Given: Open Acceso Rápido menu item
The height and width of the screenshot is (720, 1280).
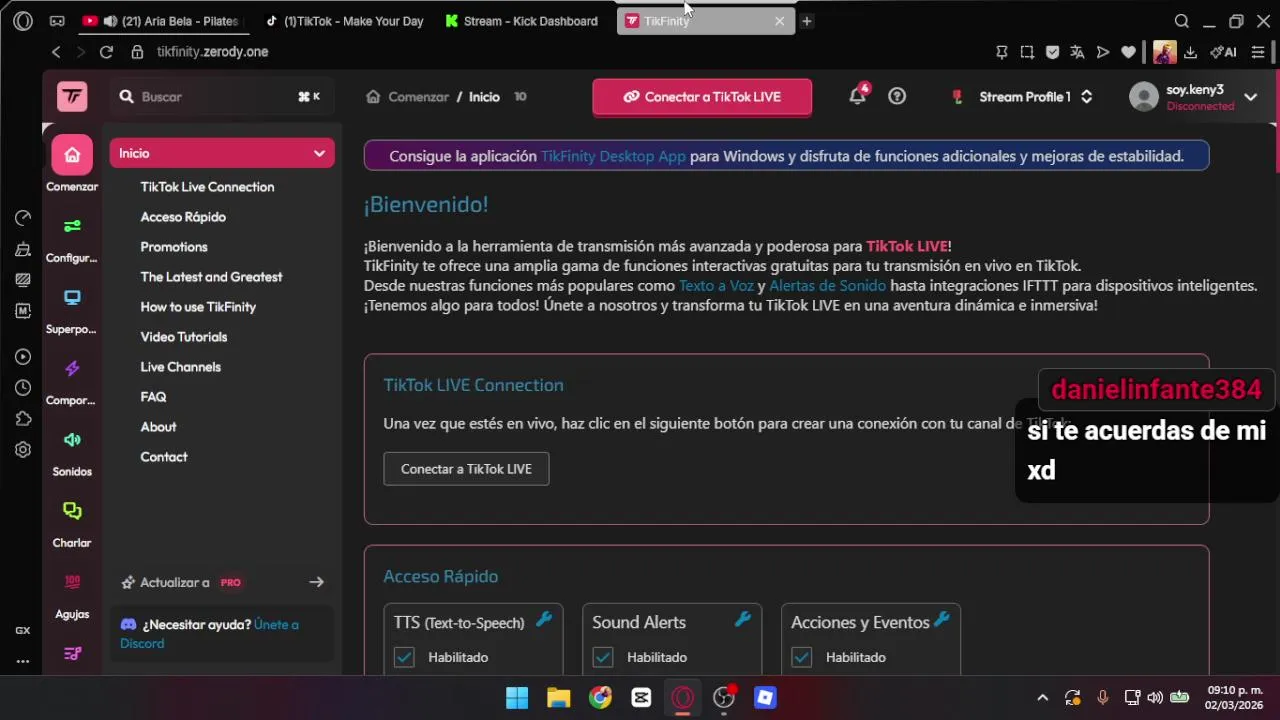Looking at the screenshot, I should (x=183, y=217).
